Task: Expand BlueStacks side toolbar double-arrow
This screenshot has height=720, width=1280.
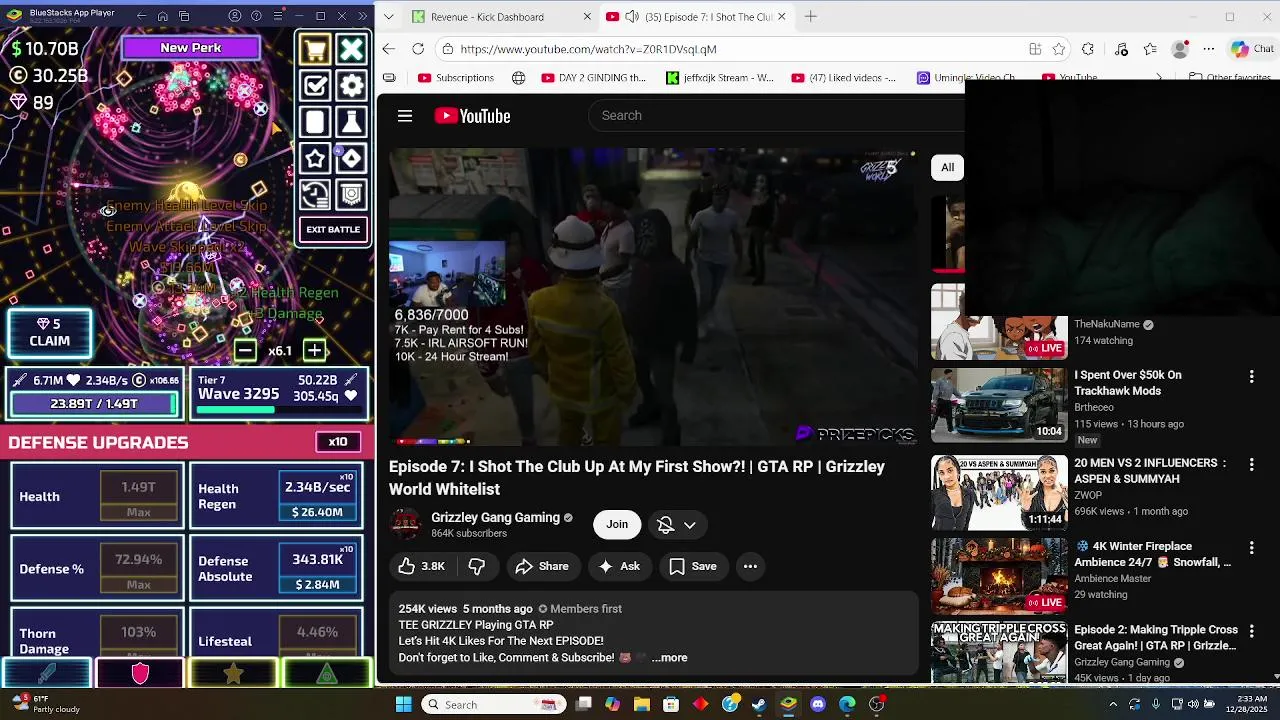Action: pyautogui.click(x=362, y=16)
